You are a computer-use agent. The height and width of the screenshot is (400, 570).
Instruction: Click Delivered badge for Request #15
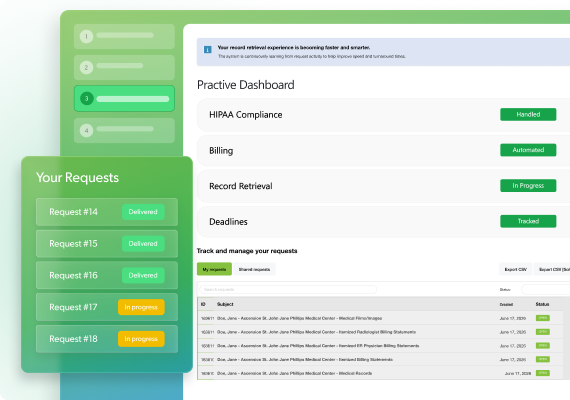click(x=143, y=244)
